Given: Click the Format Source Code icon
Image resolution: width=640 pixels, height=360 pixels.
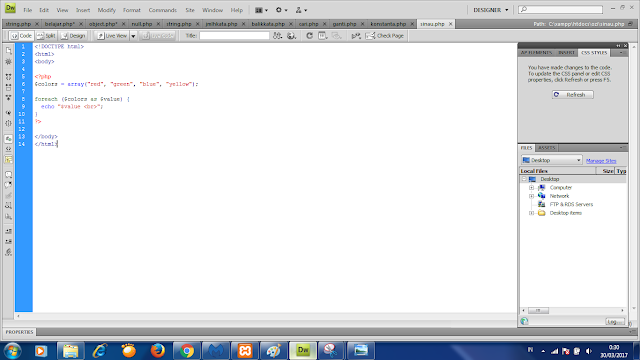Looking at the screenshot, I should [x=9, y=252].
